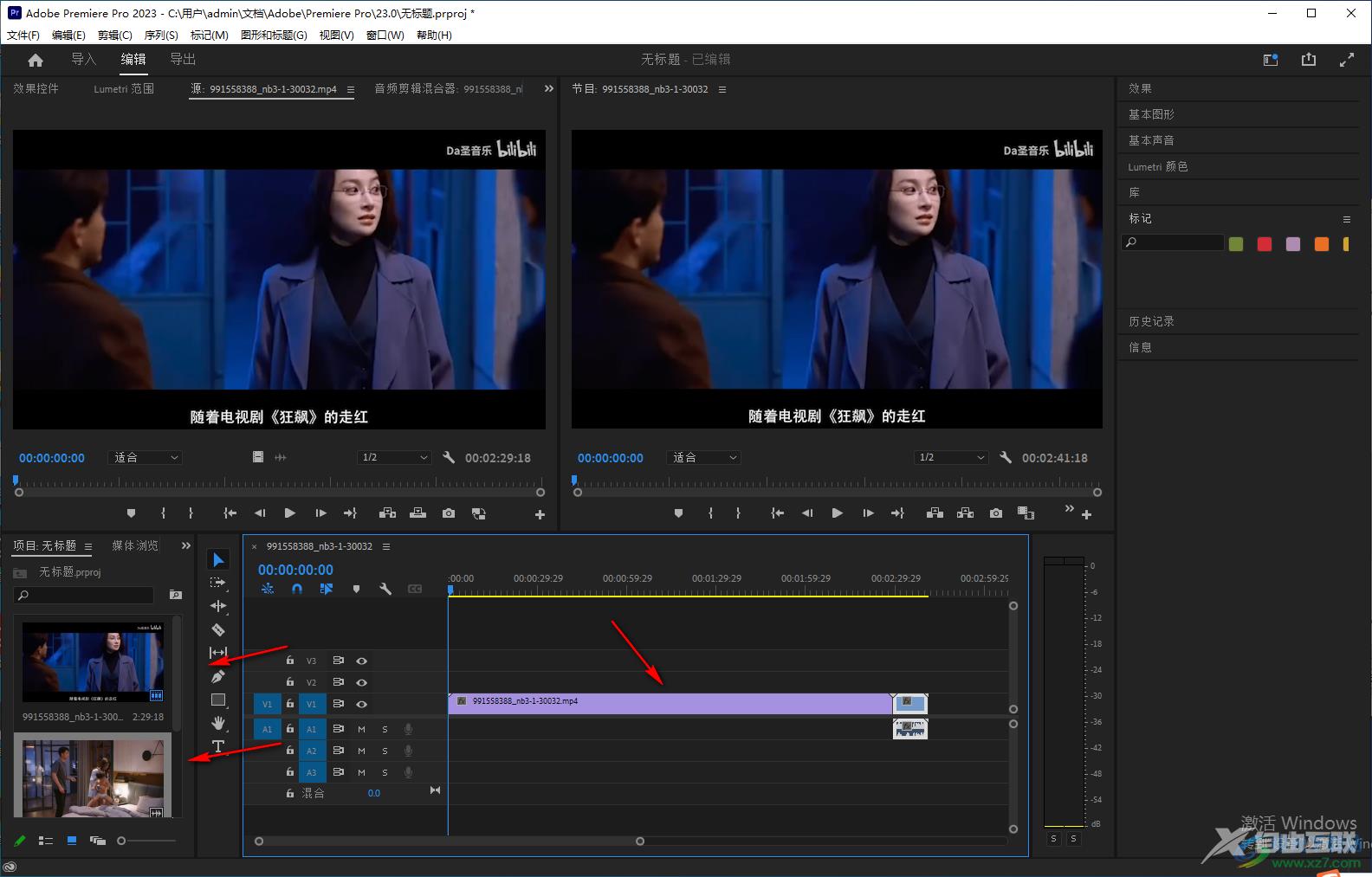This screenshot has width=1372, height=877.
Task: Open Lumetri 颜色 panel
Action: pos(1158,166)
